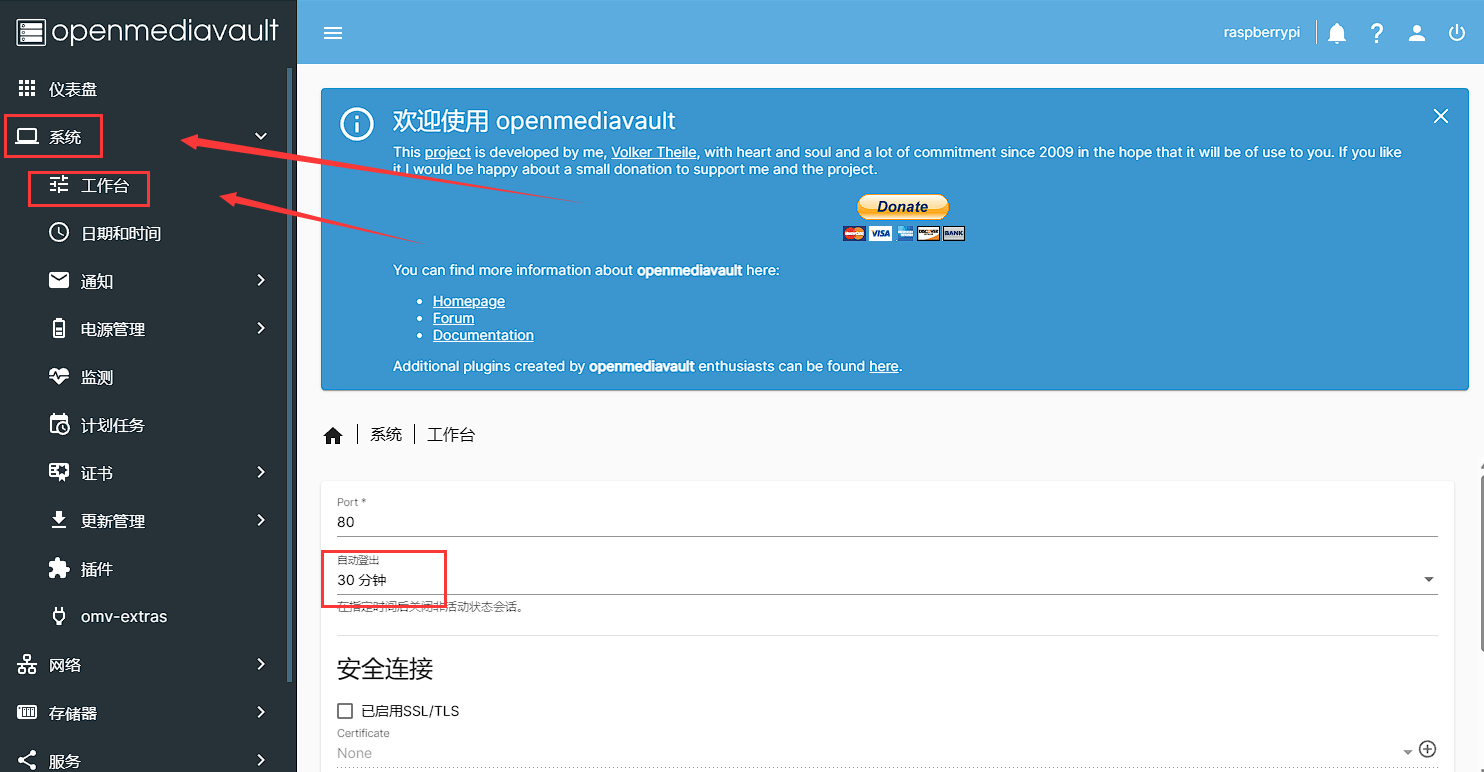Click the 系统 breadcrumb
The height and width of the screenshot is (772, 1484).
point(386,435)
